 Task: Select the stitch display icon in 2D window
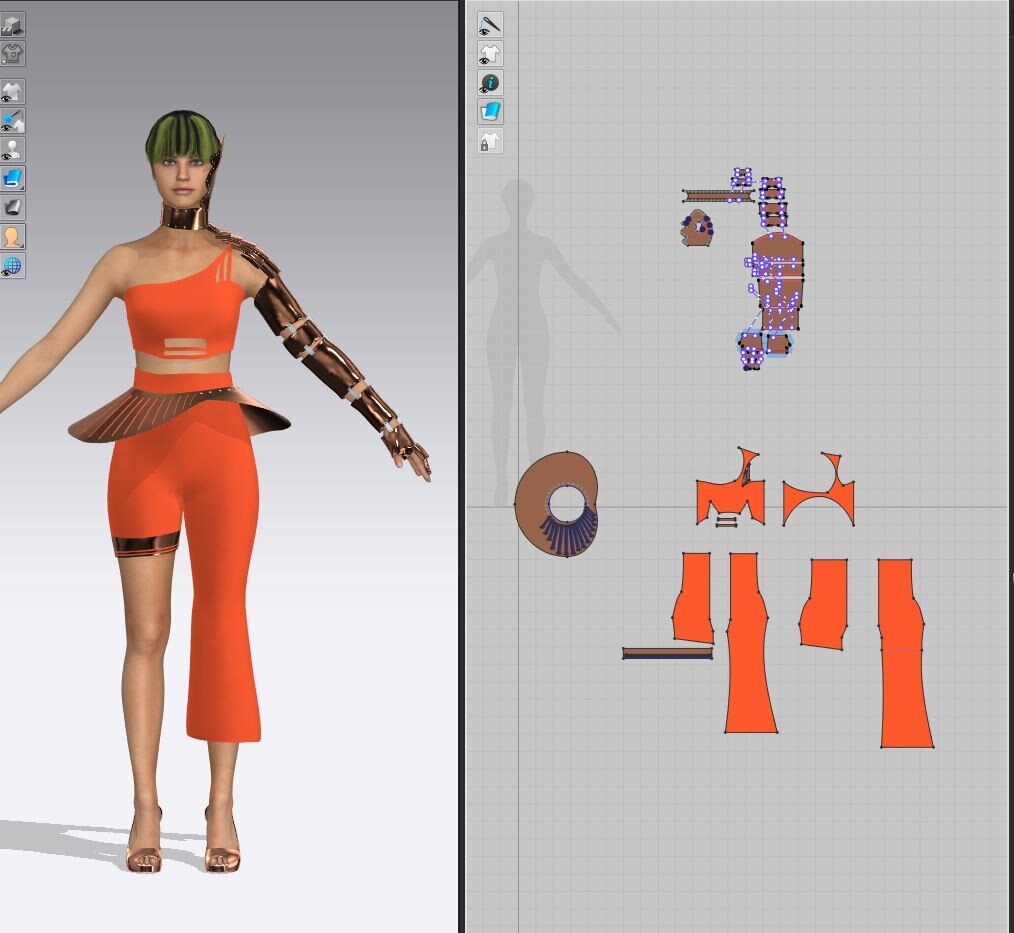tap(489, 24)
